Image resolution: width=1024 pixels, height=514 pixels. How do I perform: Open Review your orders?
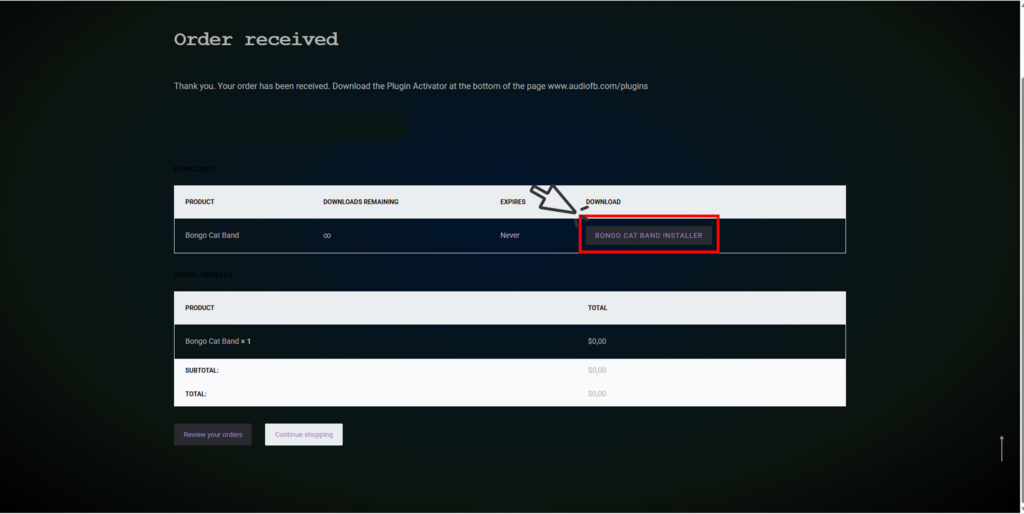[212, 435]
